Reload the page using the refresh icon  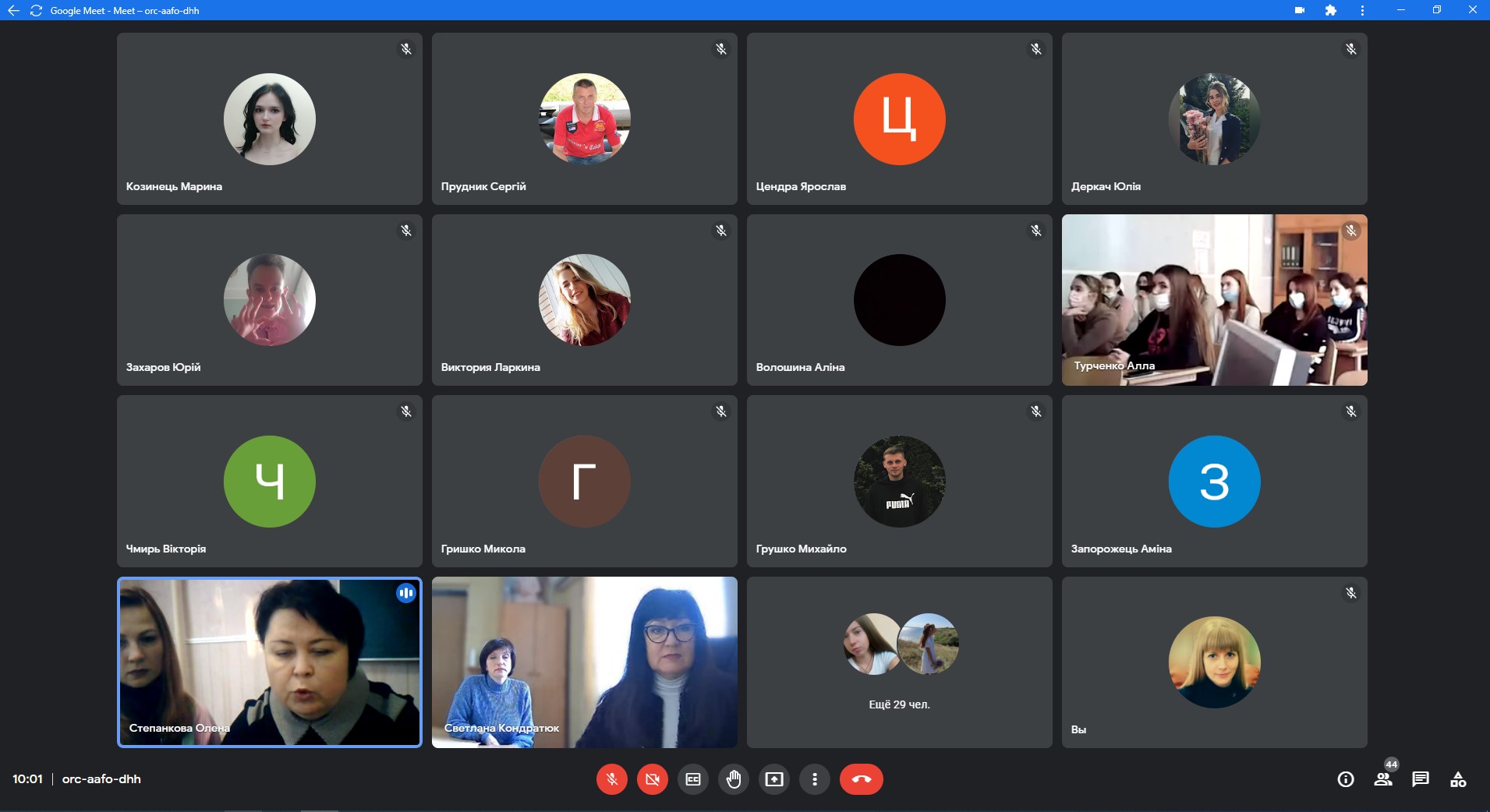coord(36,10)
